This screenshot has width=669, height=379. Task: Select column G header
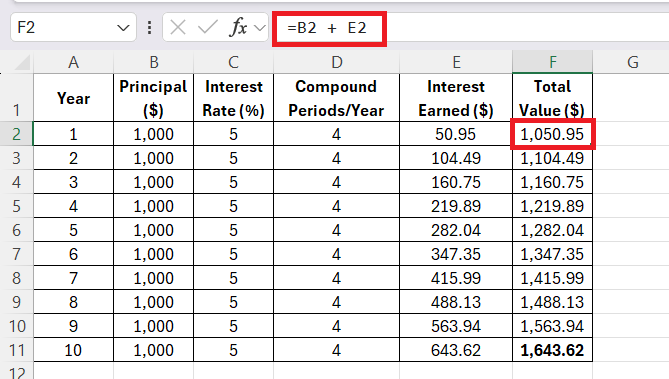pos(633,62)
